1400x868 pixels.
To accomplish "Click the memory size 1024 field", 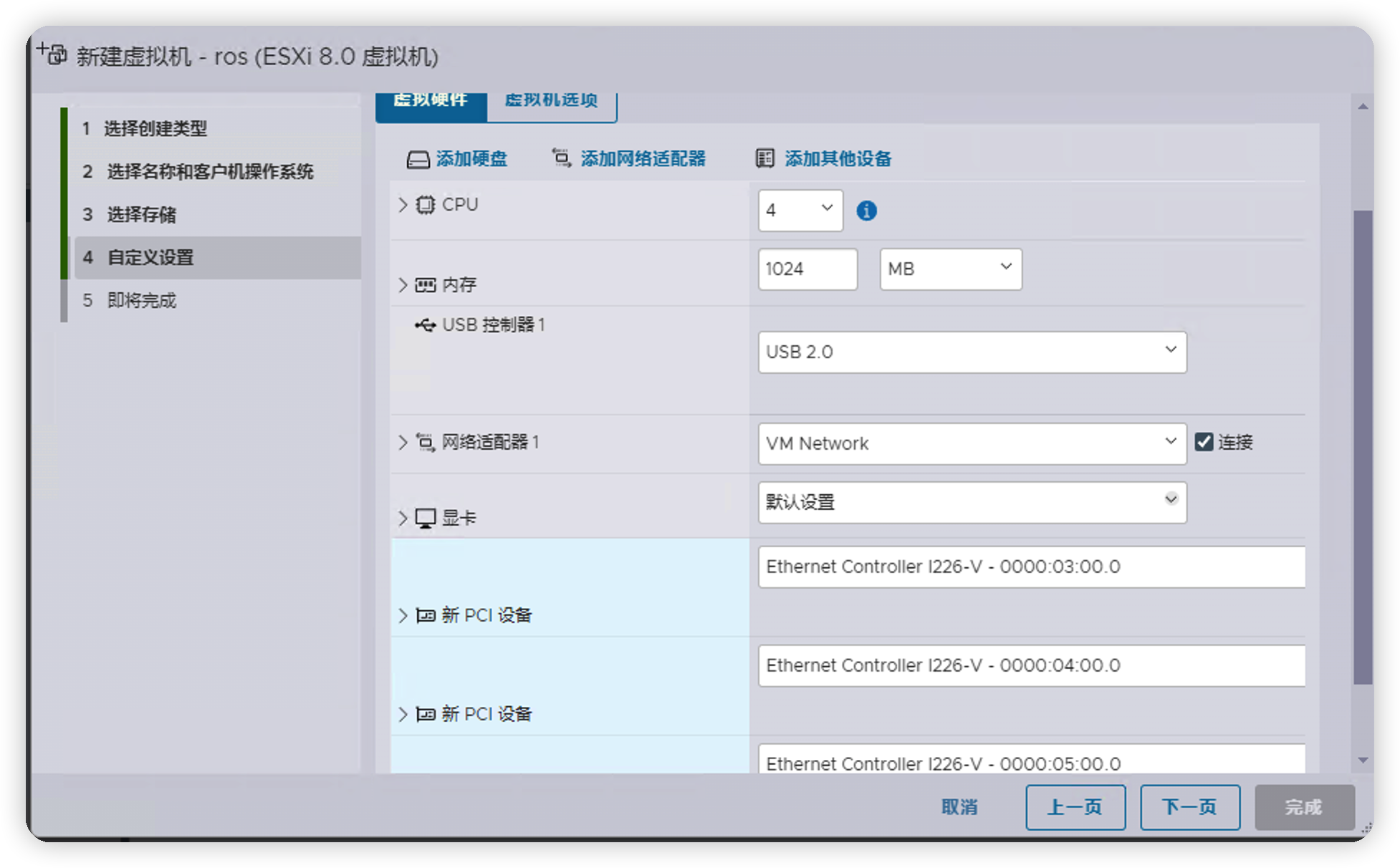I will coord(807,269).
